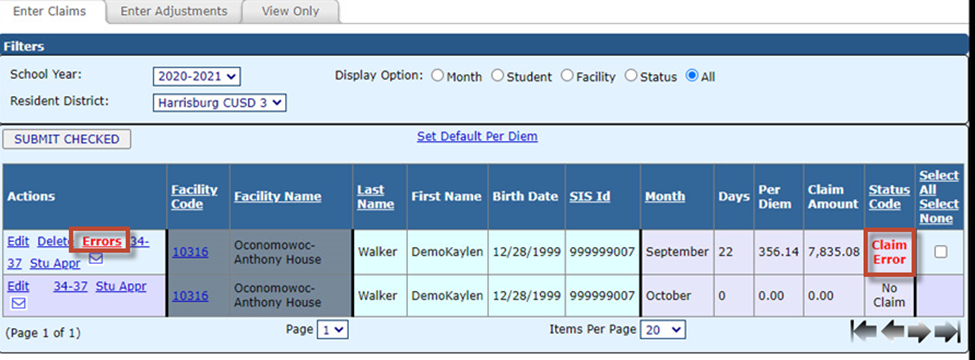Image resolution: width=975 pixels, height=360 pixels.
Task: Click Select All in the table header
Action: 939,183
